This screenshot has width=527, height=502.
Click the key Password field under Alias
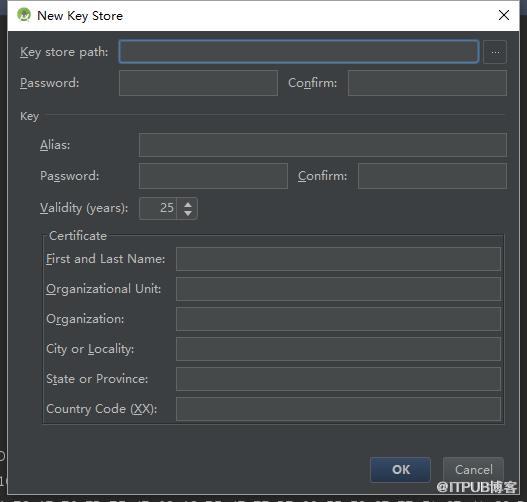(213, 176)
